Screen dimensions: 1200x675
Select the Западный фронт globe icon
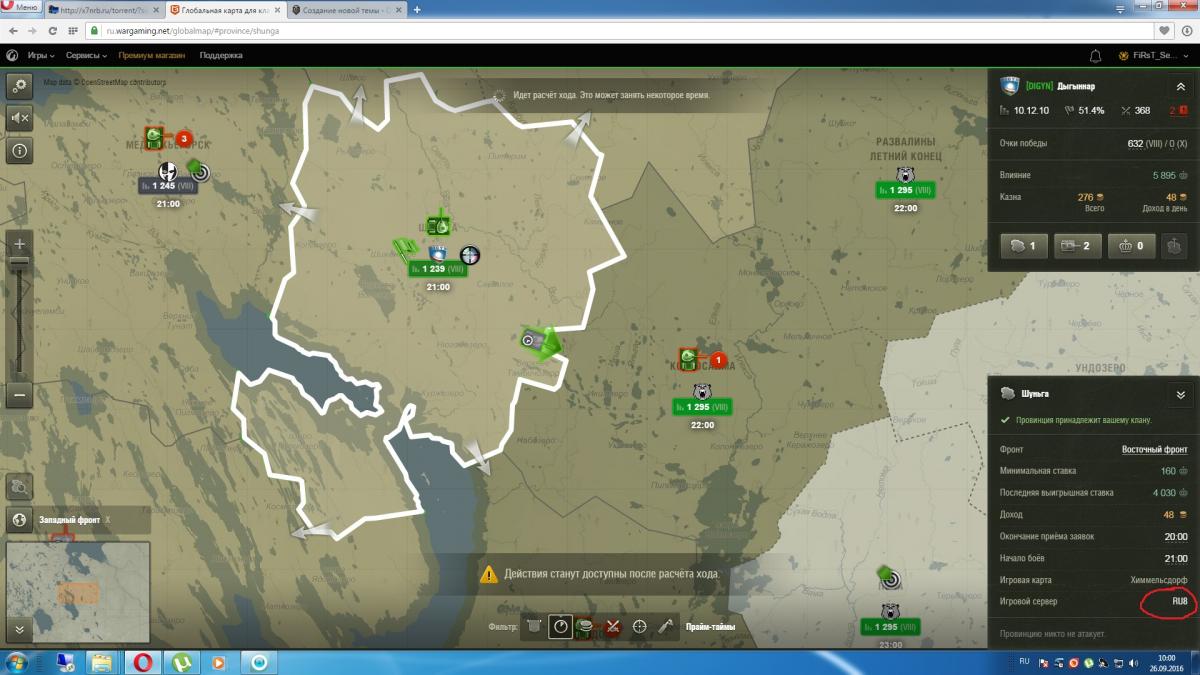tap(21, 520)
